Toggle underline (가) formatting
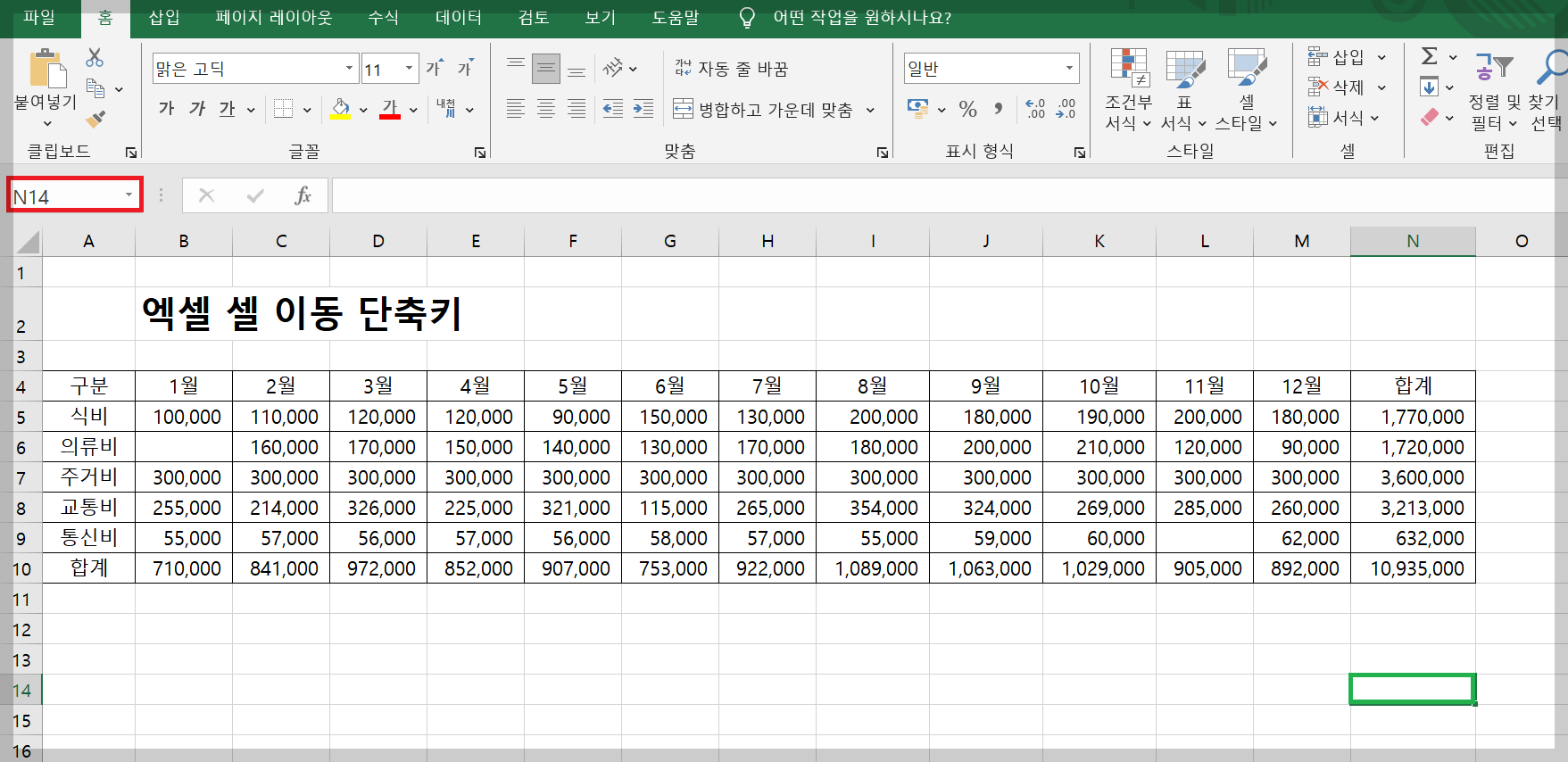Image resolution: width=1568 pixels, height=762 pixels. [x=228, y=109]
